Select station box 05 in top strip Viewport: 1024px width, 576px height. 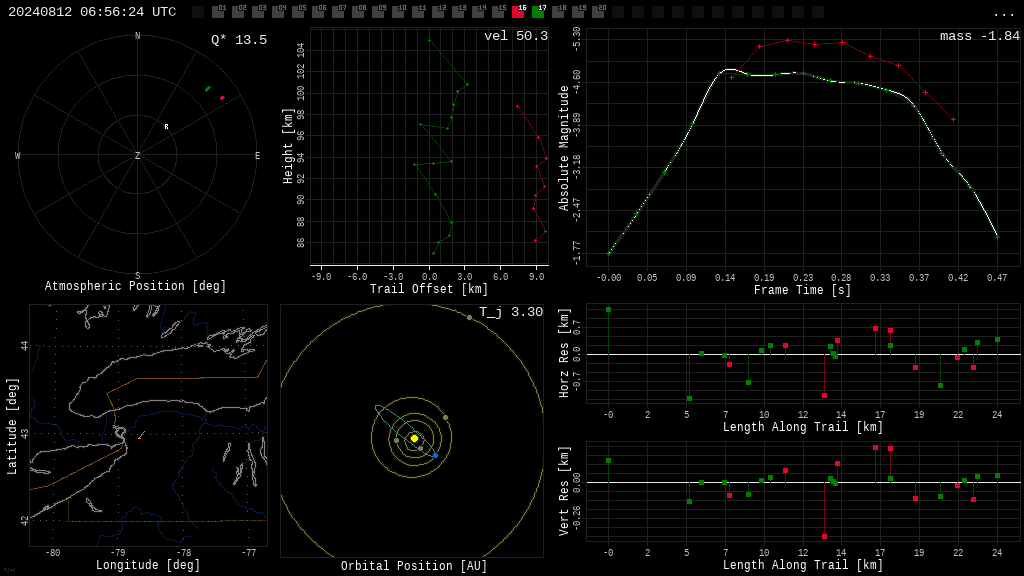click(x=298, y=11)
